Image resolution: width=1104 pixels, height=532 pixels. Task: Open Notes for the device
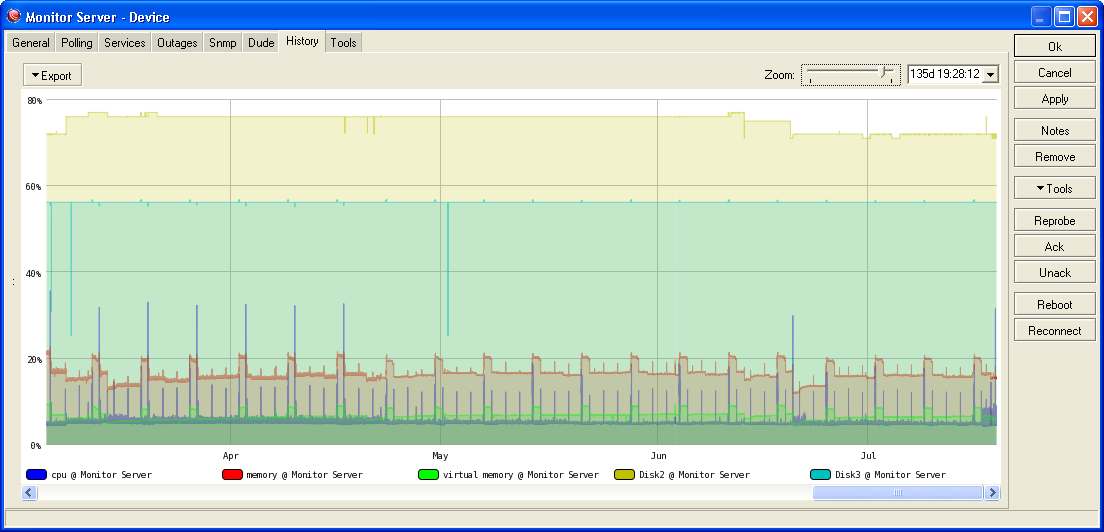coord(1055,131)
